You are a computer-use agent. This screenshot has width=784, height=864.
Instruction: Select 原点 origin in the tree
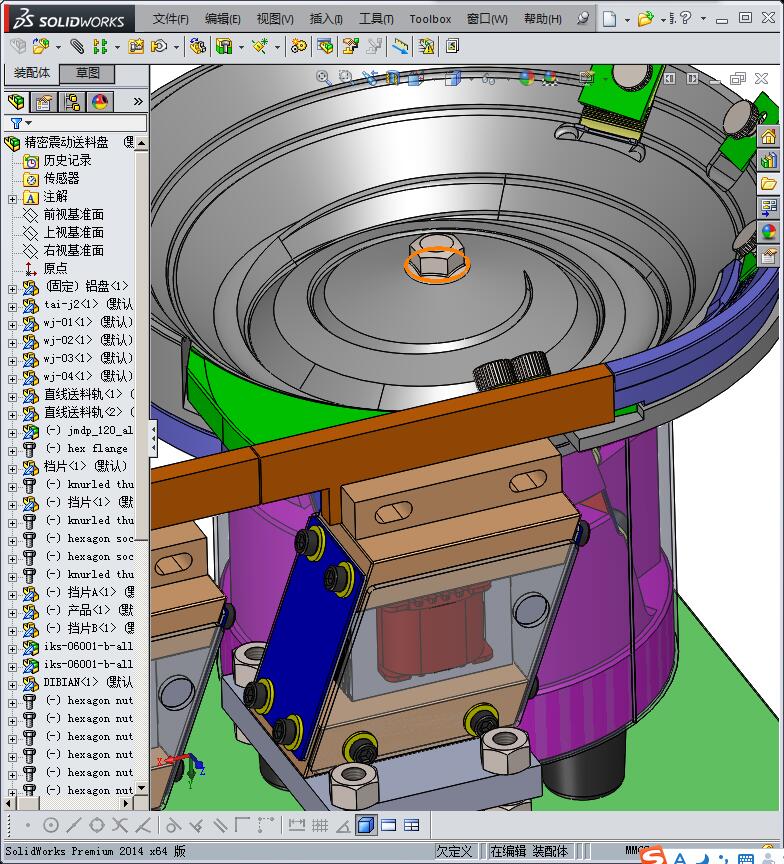click(55, 268)
